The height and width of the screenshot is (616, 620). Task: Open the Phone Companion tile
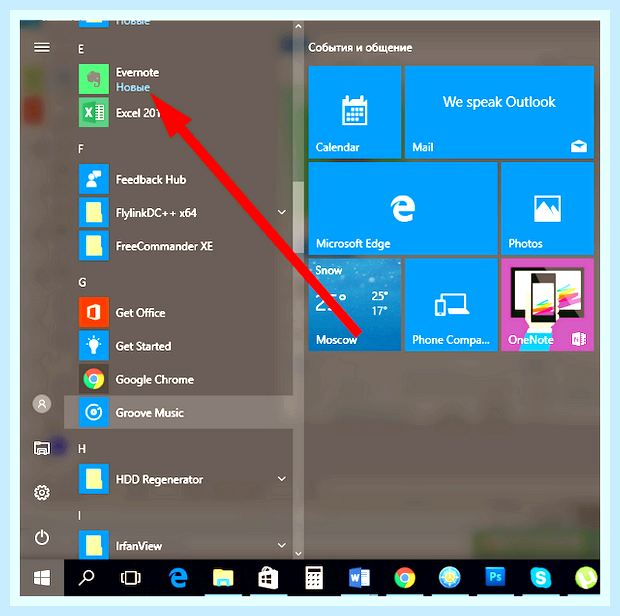(x=451, y=304)
